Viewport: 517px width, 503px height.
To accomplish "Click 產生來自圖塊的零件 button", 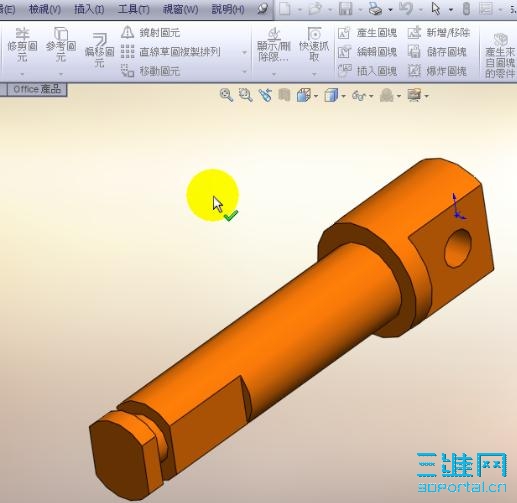I will coord(500,56).
